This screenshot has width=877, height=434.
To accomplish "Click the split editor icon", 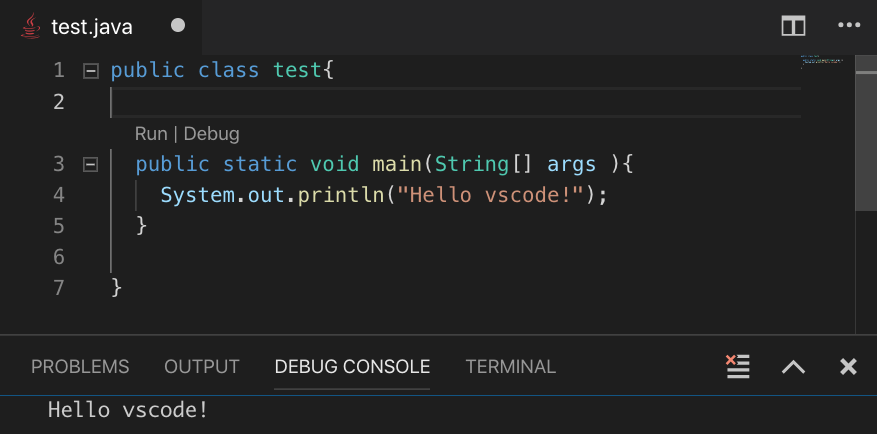I will click(x=793, y=27).
